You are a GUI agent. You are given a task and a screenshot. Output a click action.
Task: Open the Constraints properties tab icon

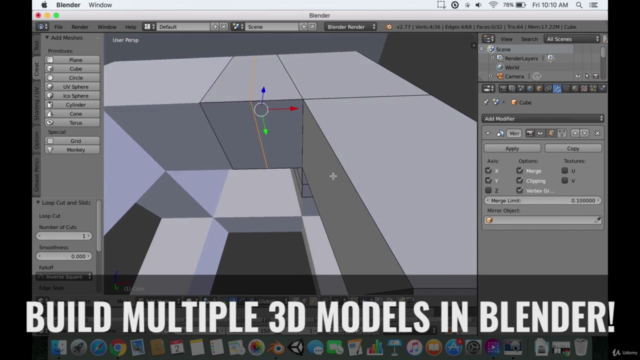(x=548, y=89)
